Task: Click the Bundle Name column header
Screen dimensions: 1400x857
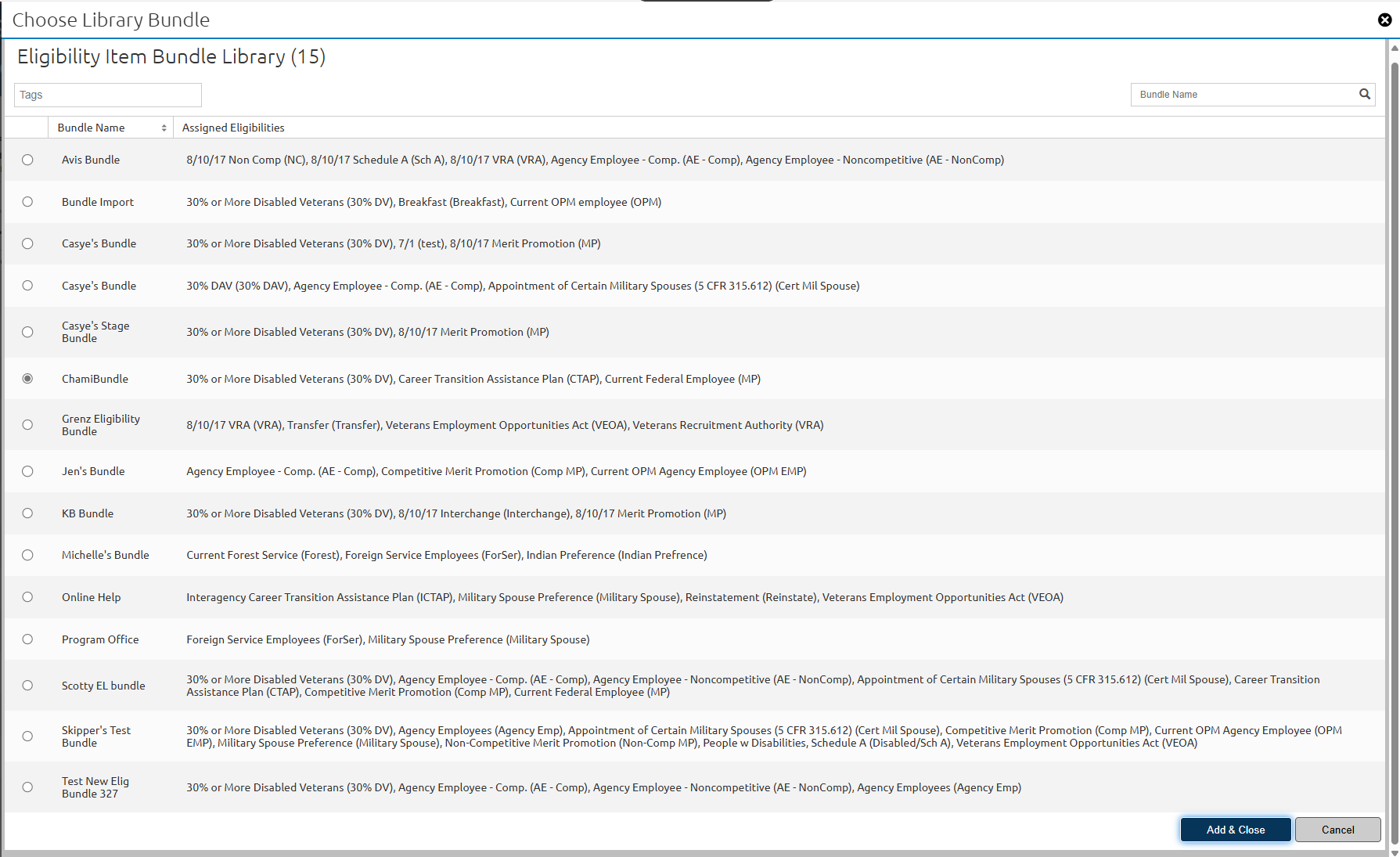Action: click(x=110, y=128)
